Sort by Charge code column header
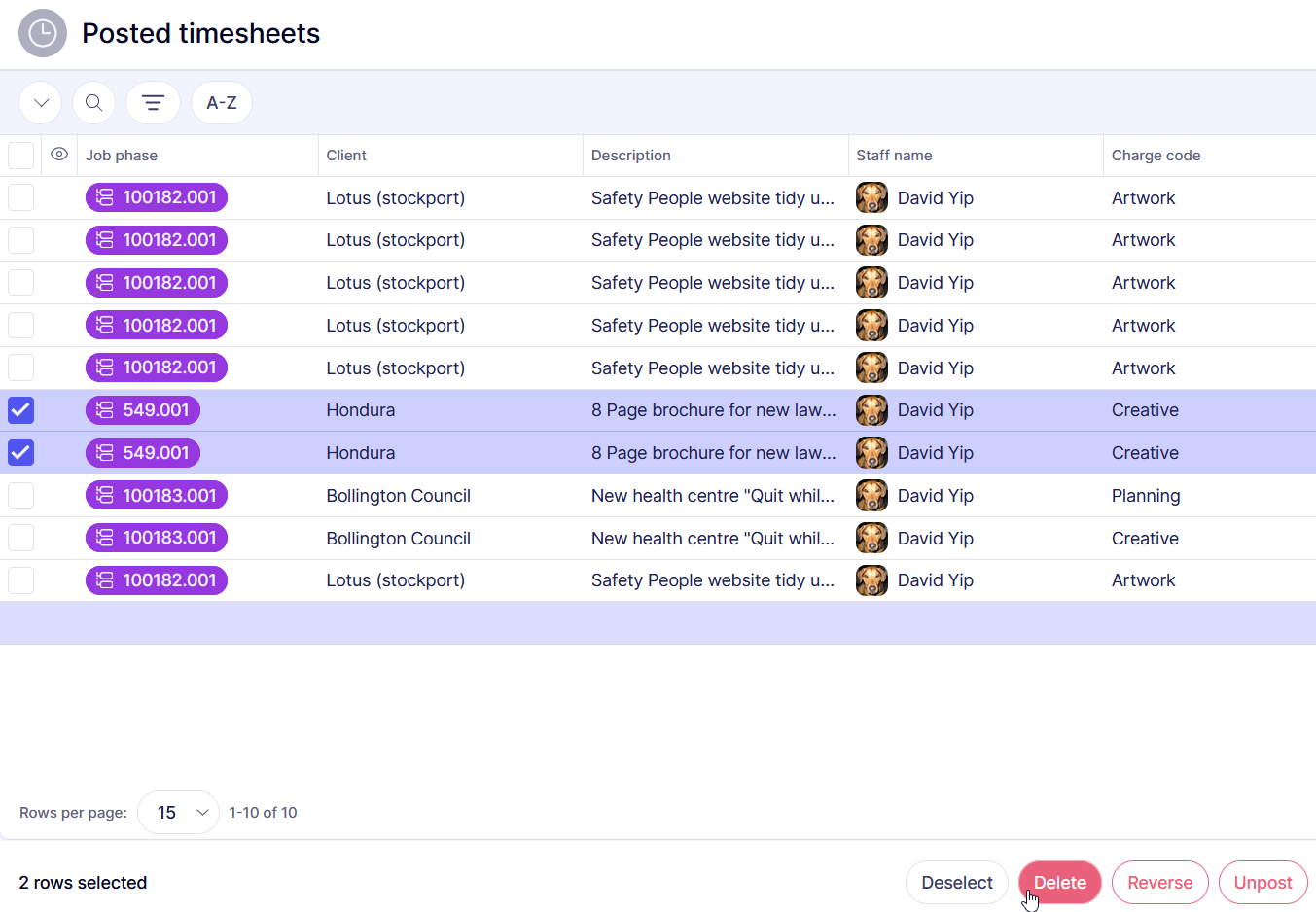This screenshot has width=1316, height=912. (1156, 156)
